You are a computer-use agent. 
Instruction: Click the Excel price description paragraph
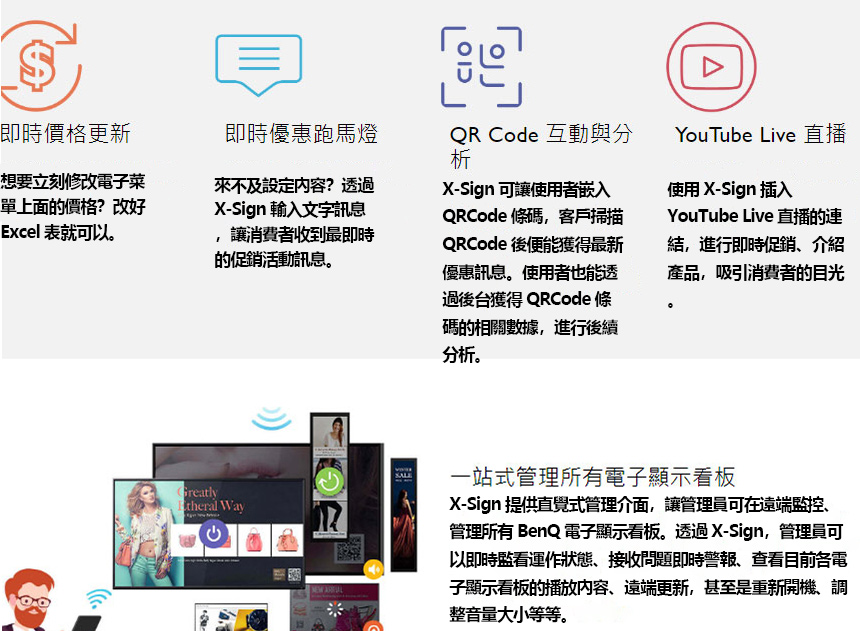tap(73, 207)
